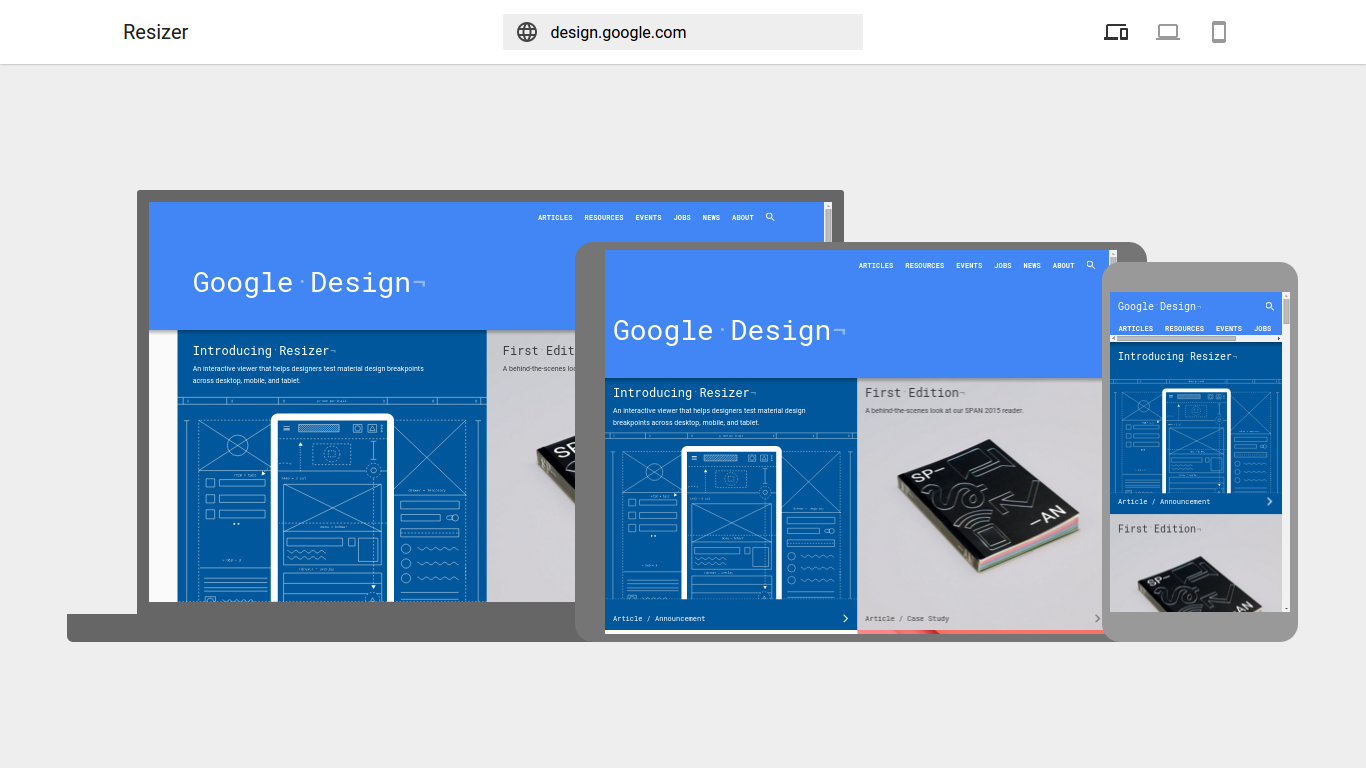Click the wireframe illustration in laptop preview
Screen dimensions: 1366x768
(332, 500)
